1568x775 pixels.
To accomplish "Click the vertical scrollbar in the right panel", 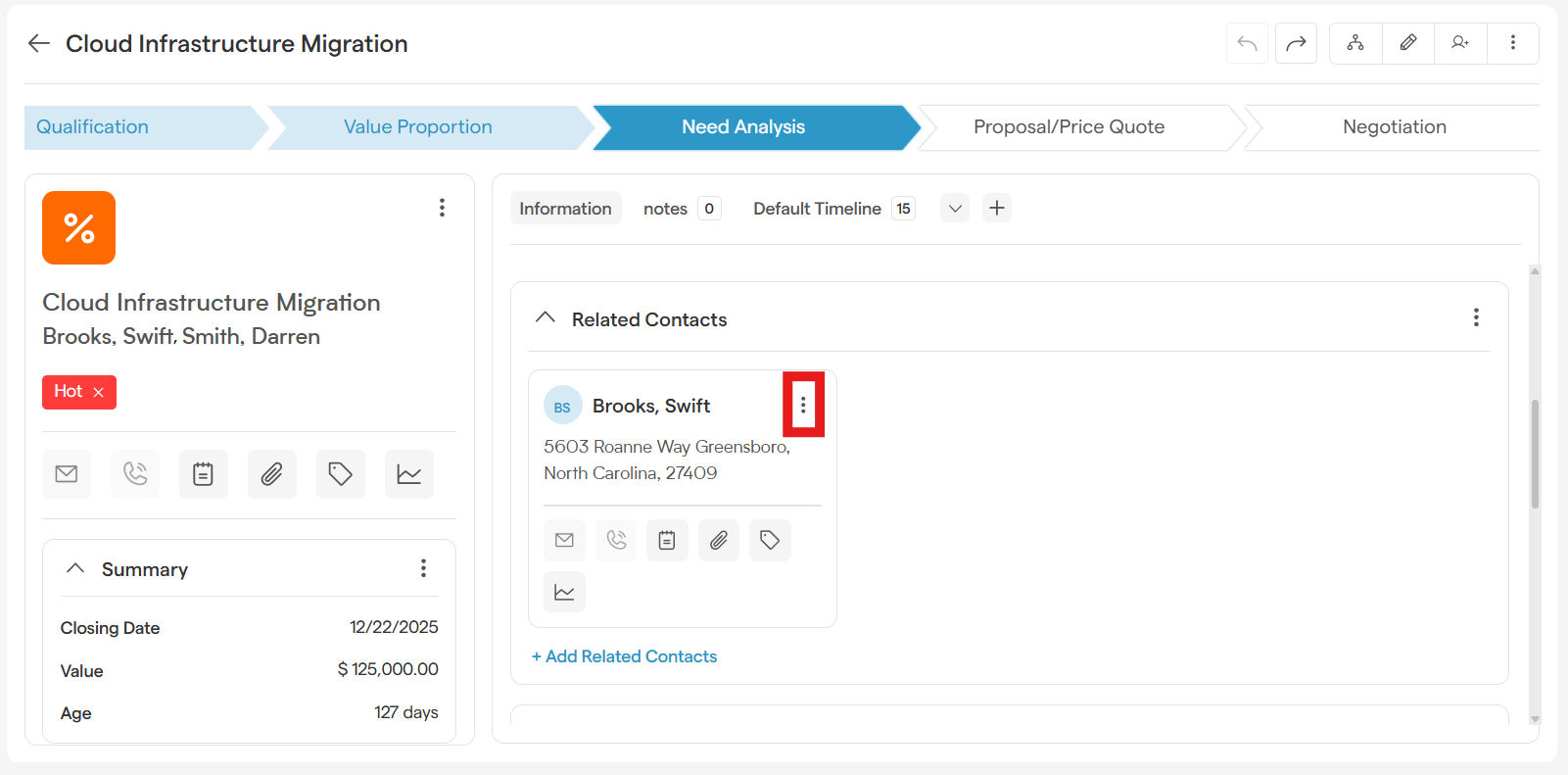I will pos(1535,454).
